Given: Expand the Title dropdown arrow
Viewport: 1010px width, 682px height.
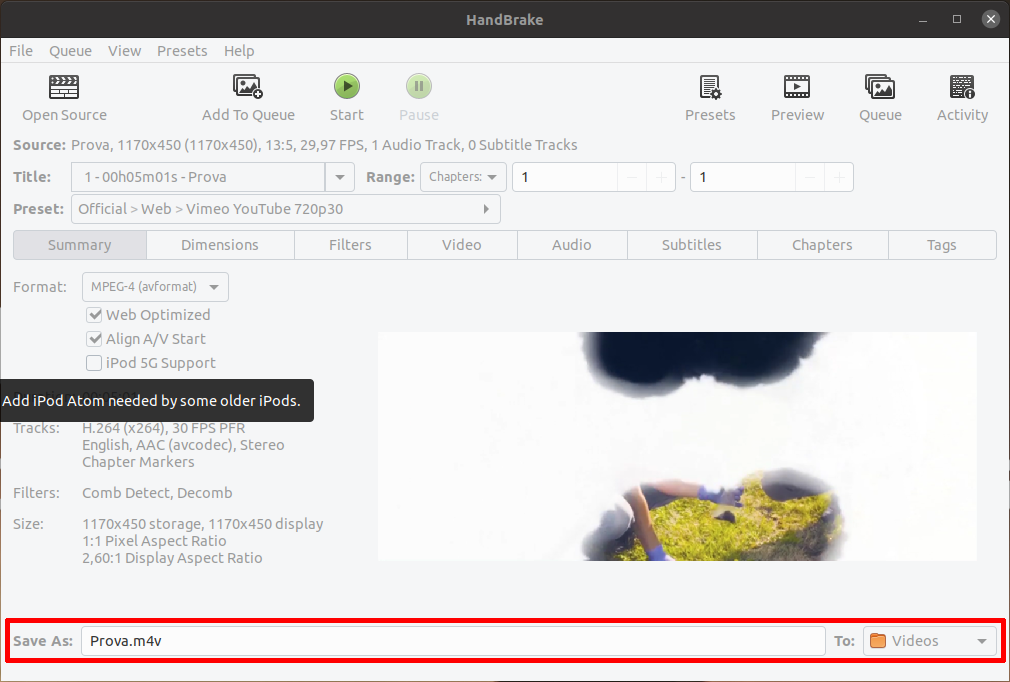Looking at the screenshot, I should pyautogui.click(x=339, y=177).
